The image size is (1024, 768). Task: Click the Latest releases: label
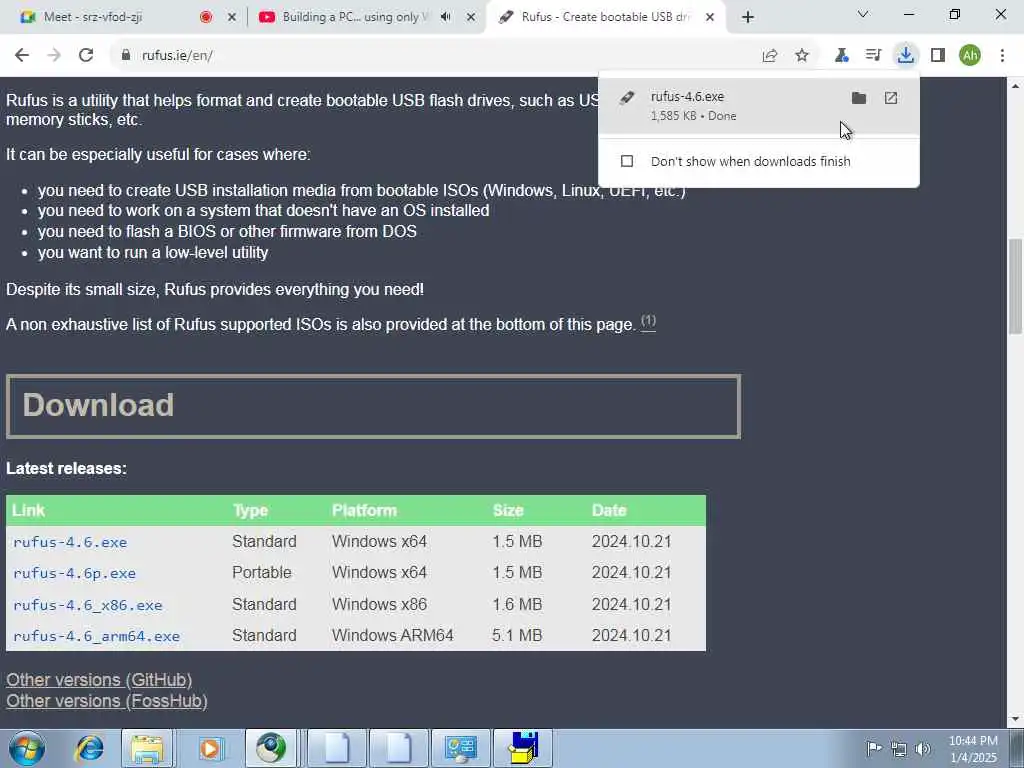pyautogui.click(x=67, y=468)
